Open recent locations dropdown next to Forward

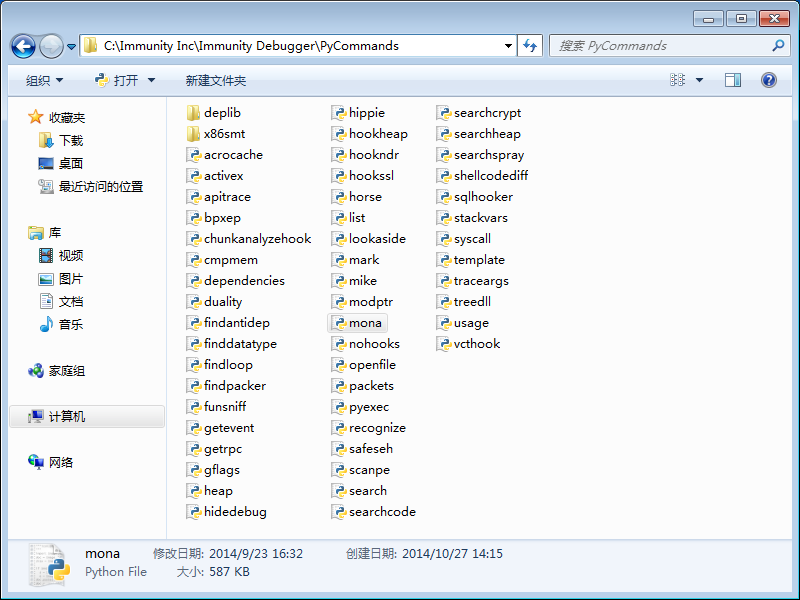(71, 47)
